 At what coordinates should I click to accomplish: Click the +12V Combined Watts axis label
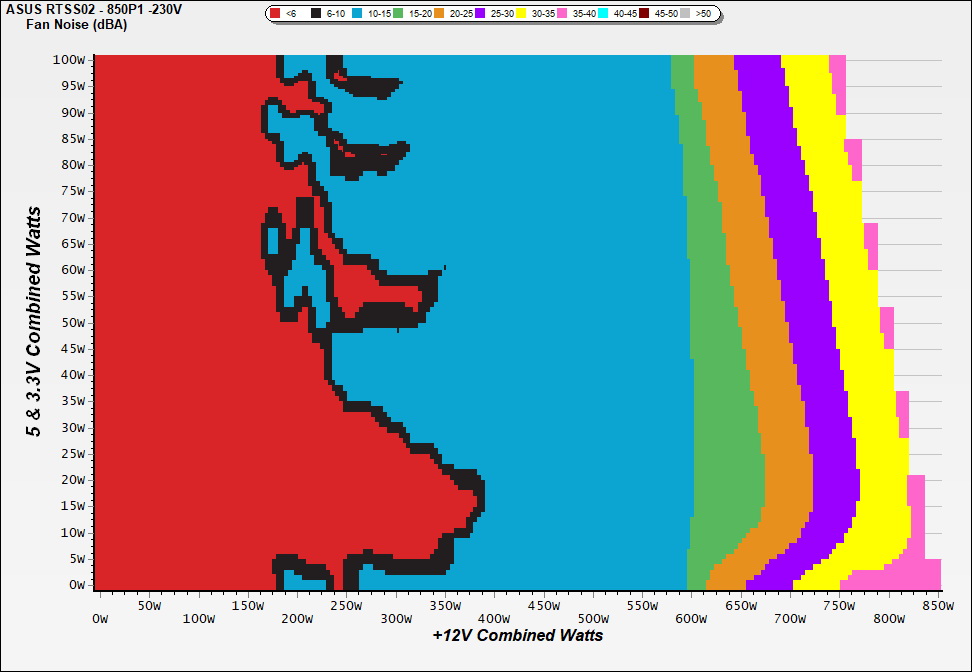tap(517, 635)
